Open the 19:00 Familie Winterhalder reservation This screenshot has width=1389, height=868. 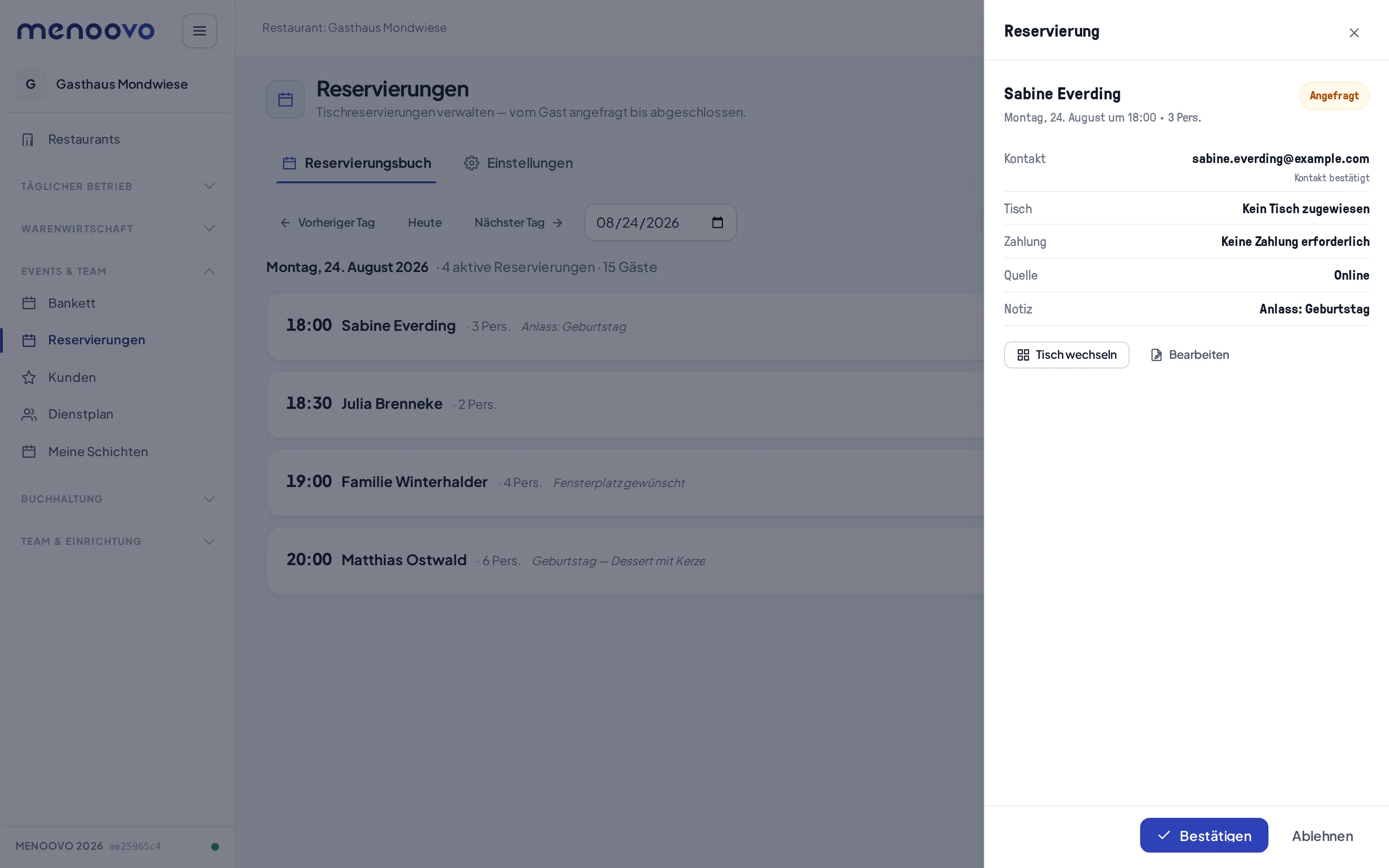coord(626,482)
